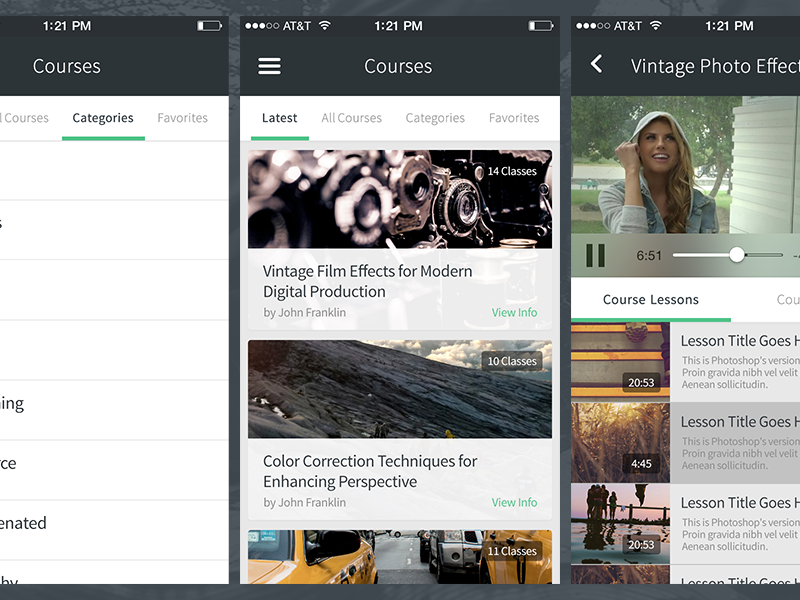Image resolution: width=800 pixels, height=600 pixels.
Task: Tap the 11 Classes badge
Action: tap(512, 551)
